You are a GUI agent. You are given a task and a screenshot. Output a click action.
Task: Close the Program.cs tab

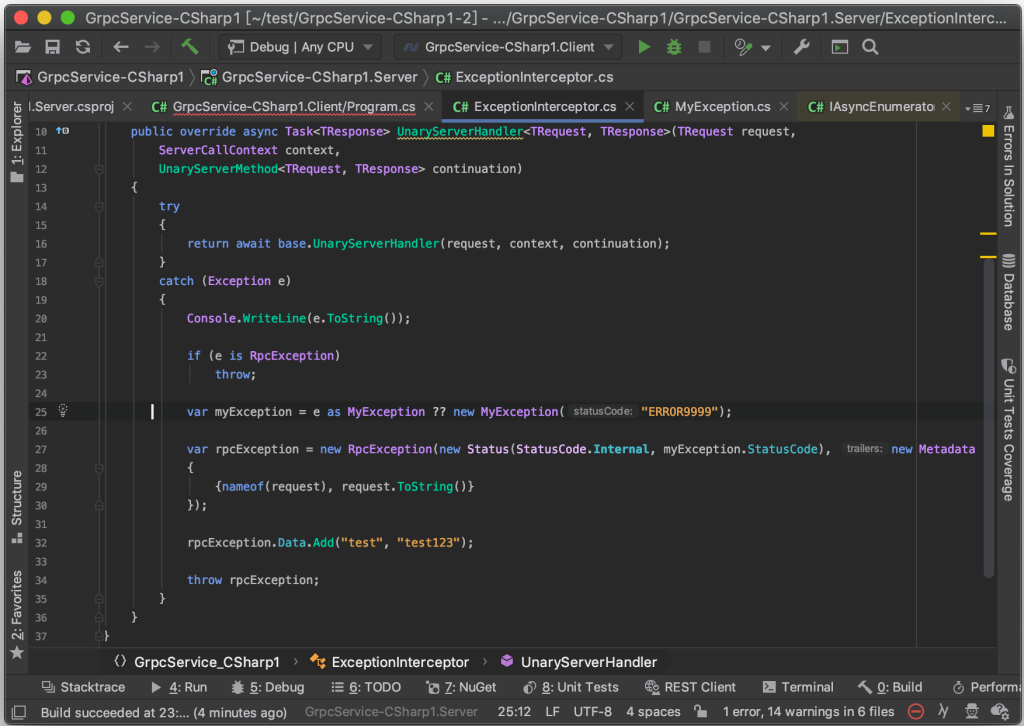428,106
